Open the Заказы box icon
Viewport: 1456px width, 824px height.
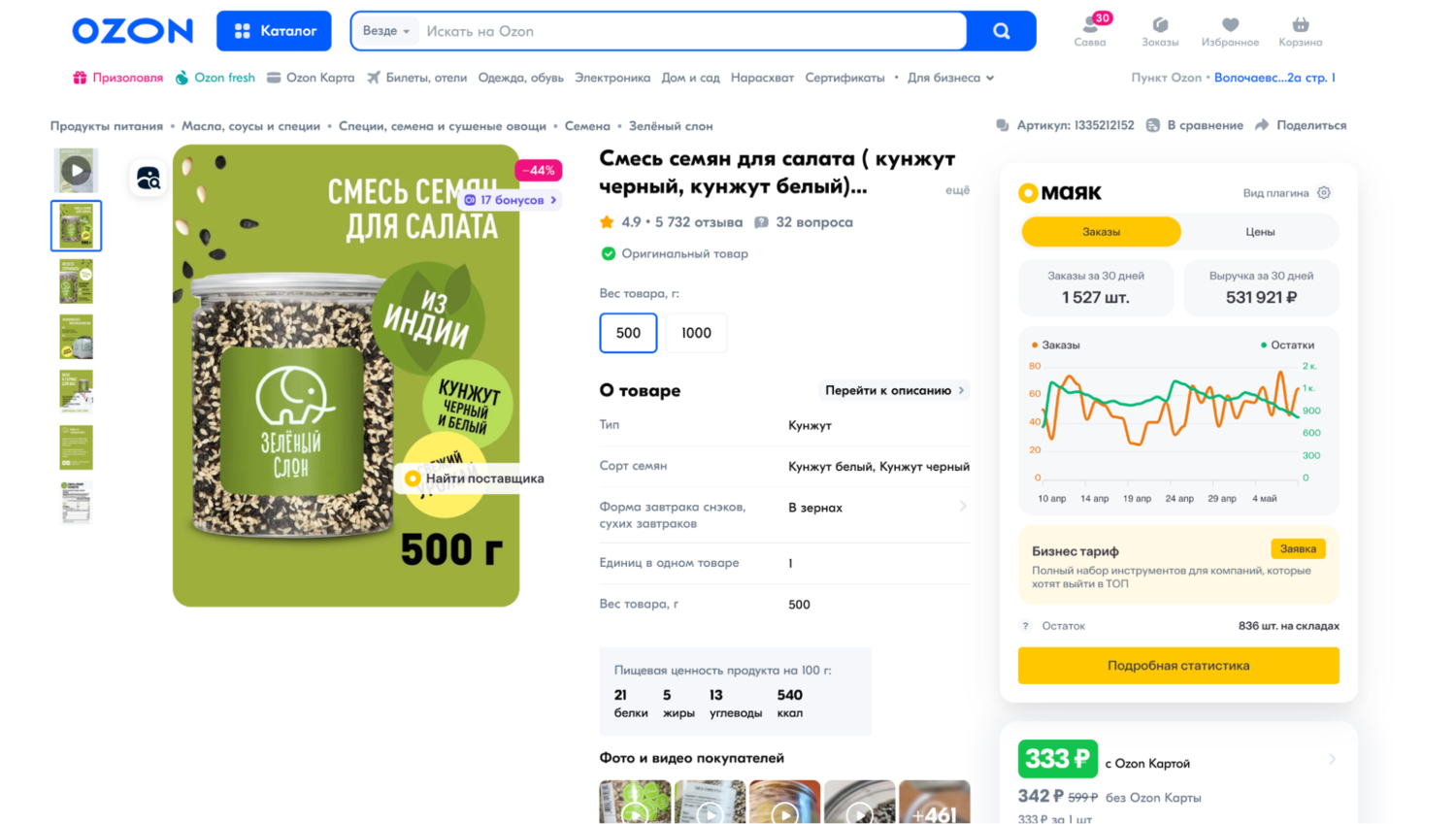1160,25
